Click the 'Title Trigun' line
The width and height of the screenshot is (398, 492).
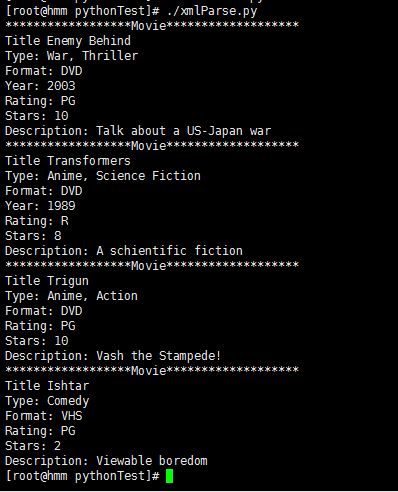(47, 281)
